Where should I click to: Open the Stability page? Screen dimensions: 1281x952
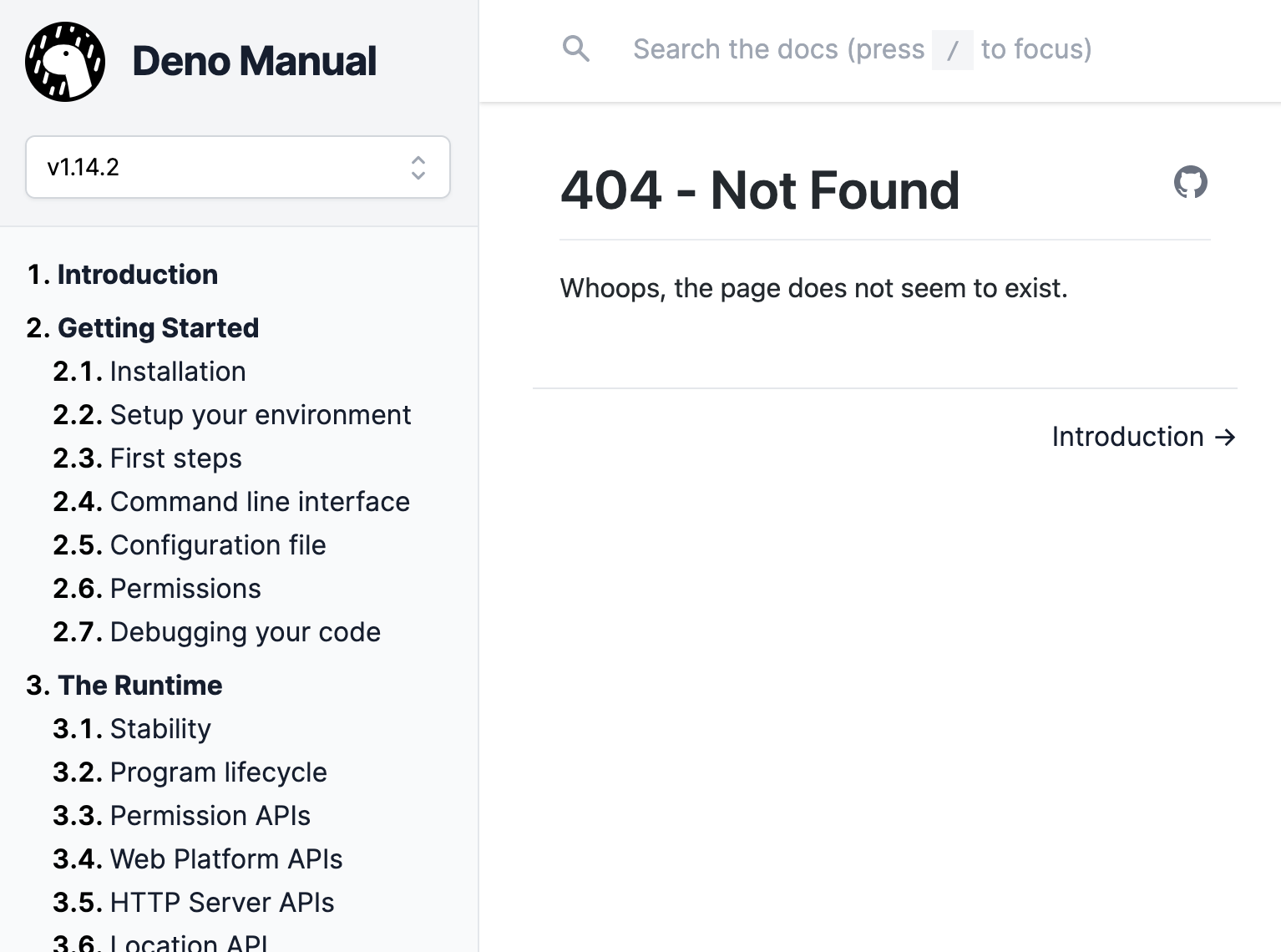coord(160,728)
